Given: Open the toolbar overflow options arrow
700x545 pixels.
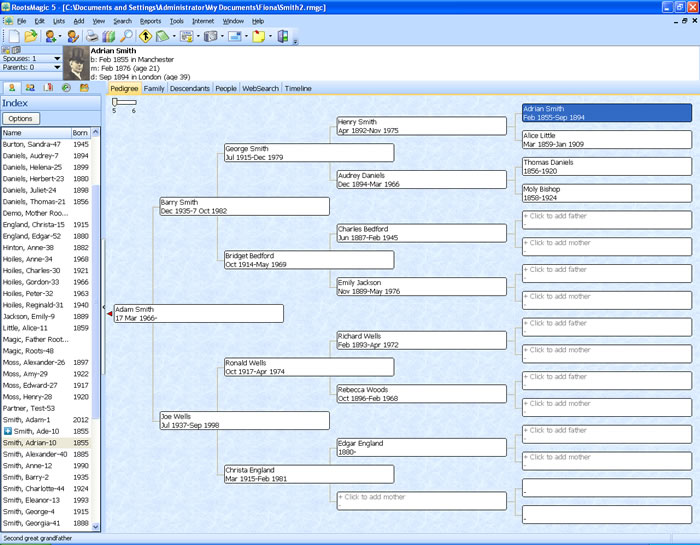Looking at the screenshot, I should (x=295, y=42).
